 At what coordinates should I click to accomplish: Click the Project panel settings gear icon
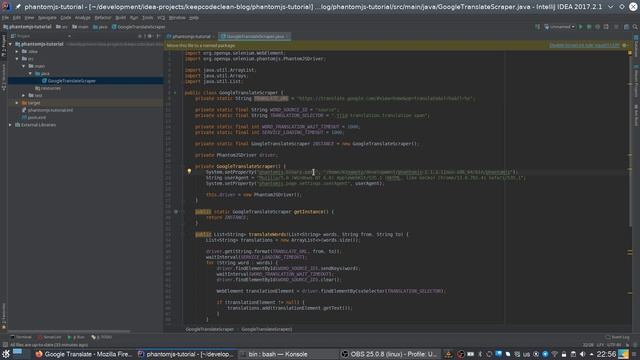[149, 36]
